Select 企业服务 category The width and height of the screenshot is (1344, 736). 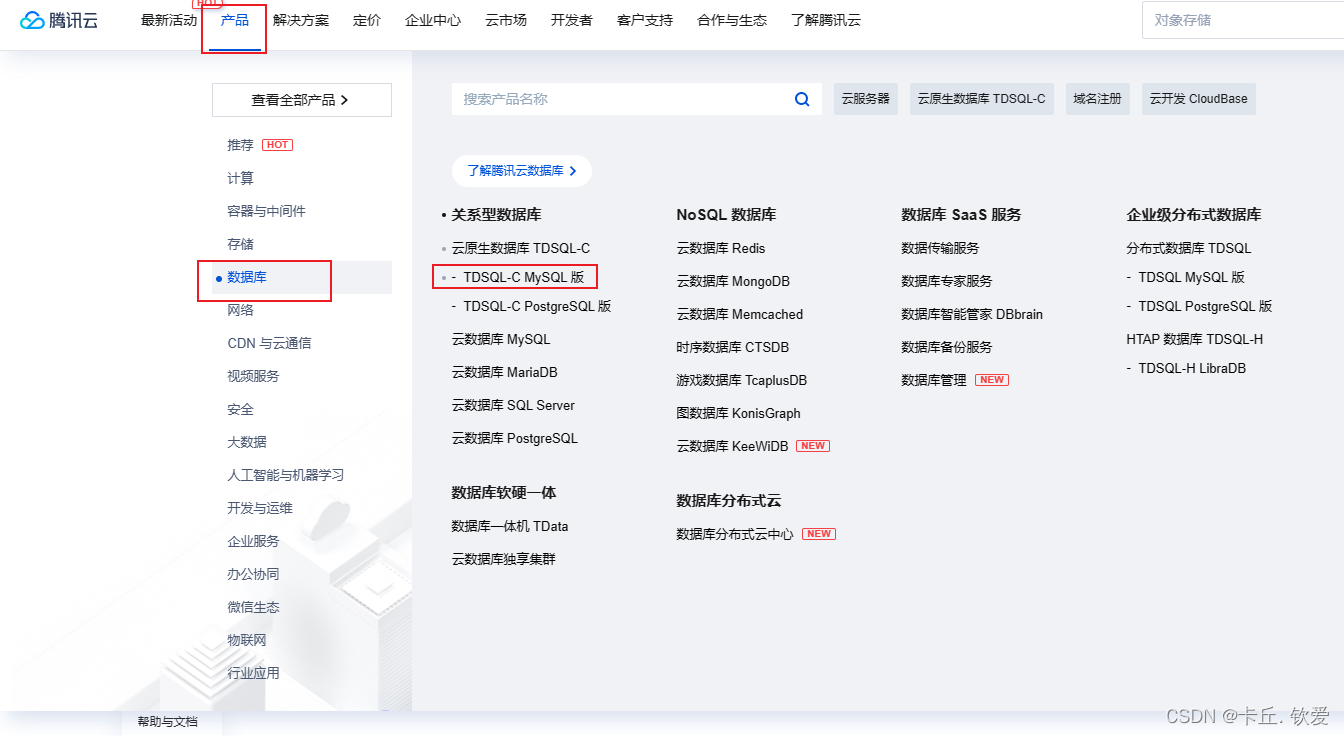click(253, 541)
